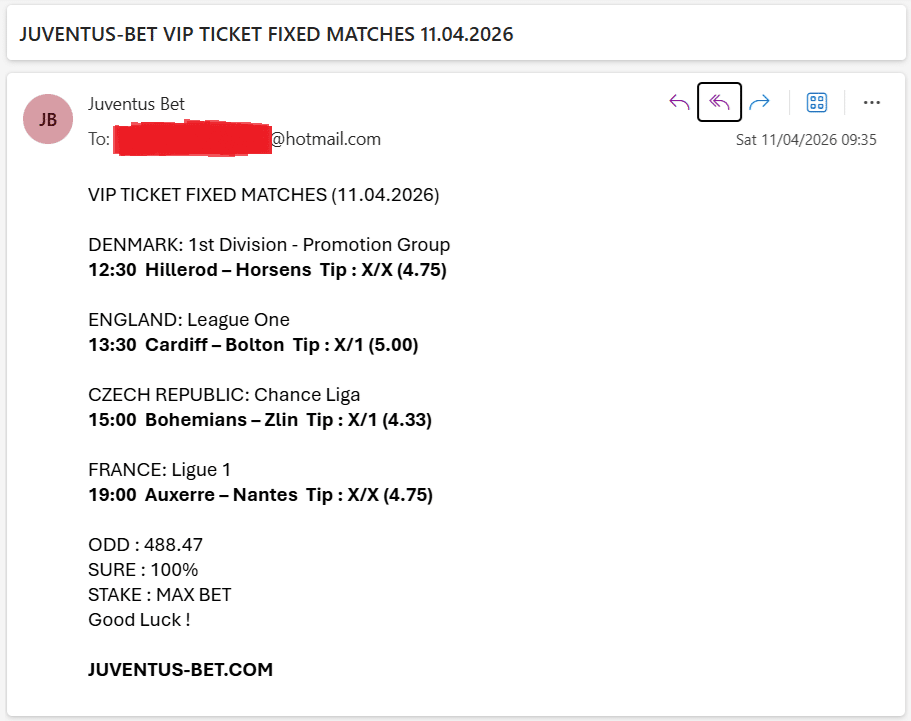Open more message actions via ellipsis icon
Screen dimensions: 911x721
pos(872,102)
